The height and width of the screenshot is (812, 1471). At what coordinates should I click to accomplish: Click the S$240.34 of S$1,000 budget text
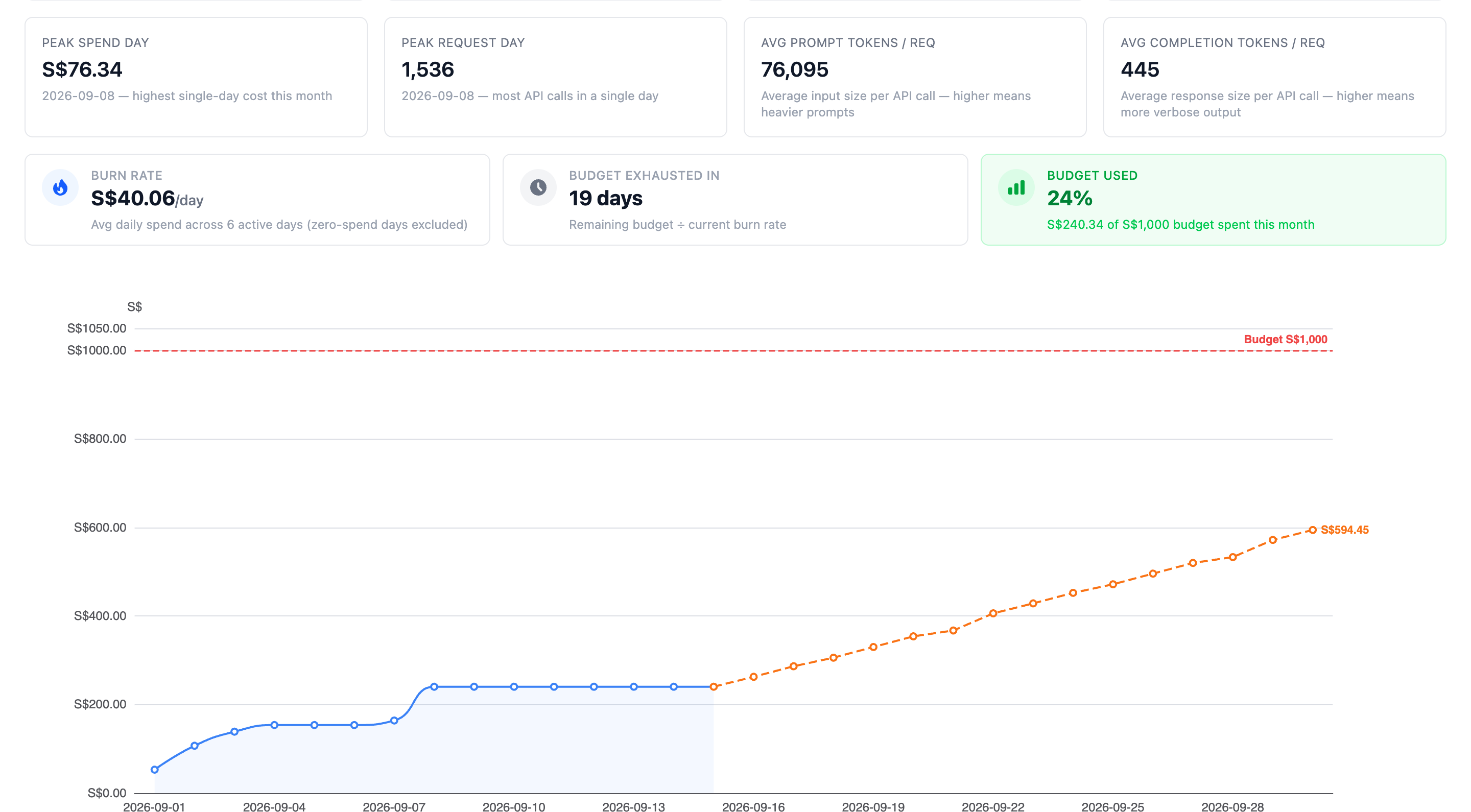(1180, 225)
